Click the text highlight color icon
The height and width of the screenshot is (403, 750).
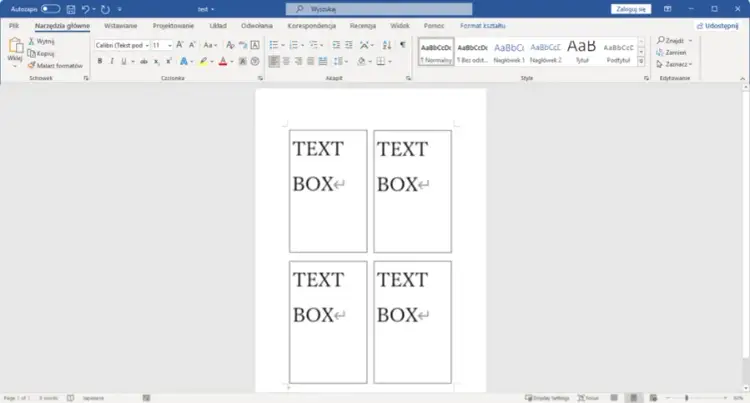click(x=203, y=61)
